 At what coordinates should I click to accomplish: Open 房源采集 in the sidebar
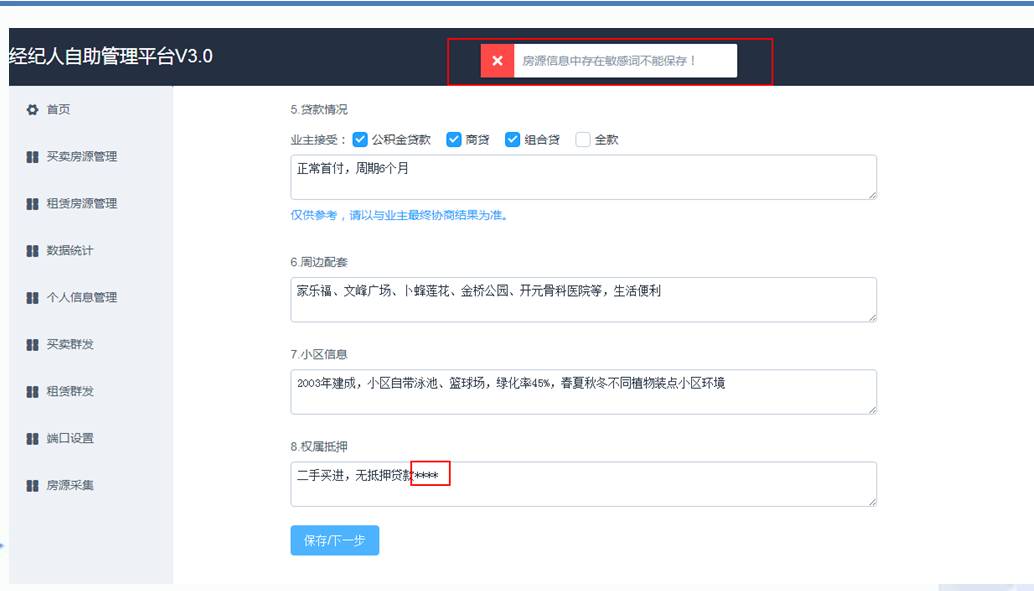(70, 486)
